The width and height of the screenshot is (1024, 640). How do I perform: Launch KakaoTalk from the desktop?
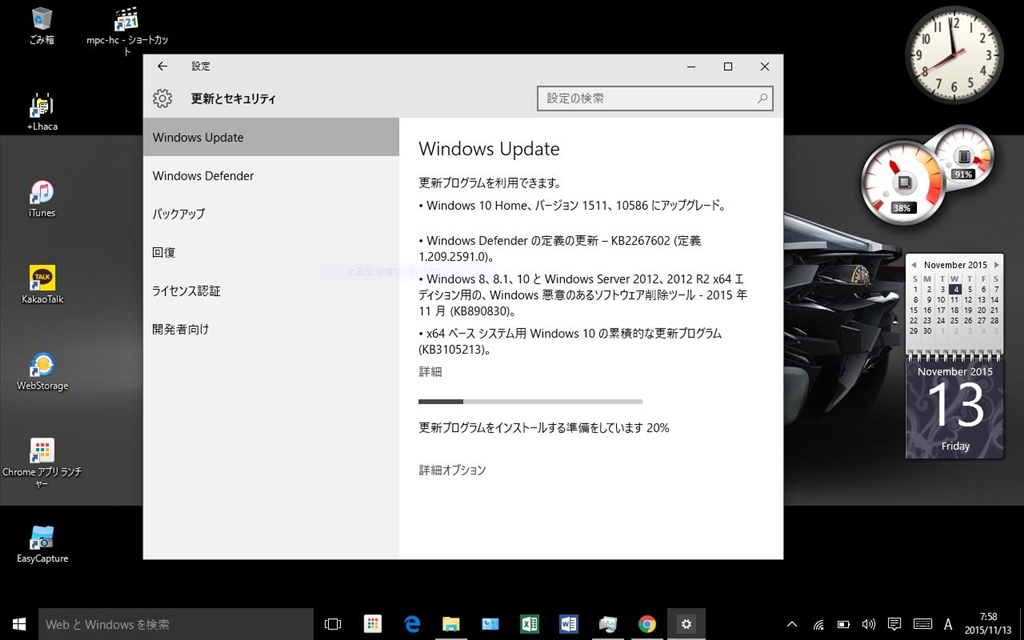(x=42, y=285)
